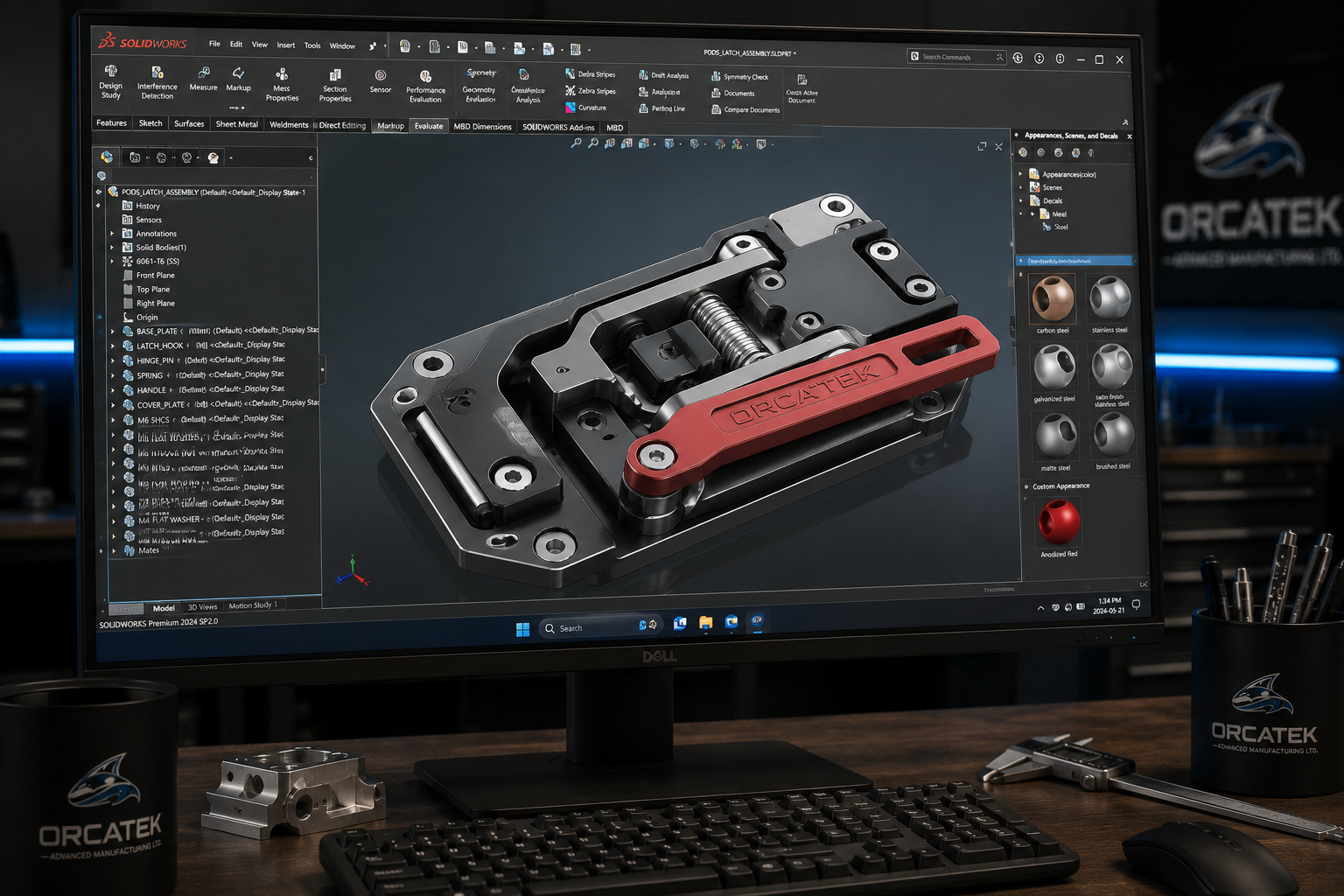1344x896 pixels.
Task: Click the SOLIDWORKS logo
Action: coord(143,42)
